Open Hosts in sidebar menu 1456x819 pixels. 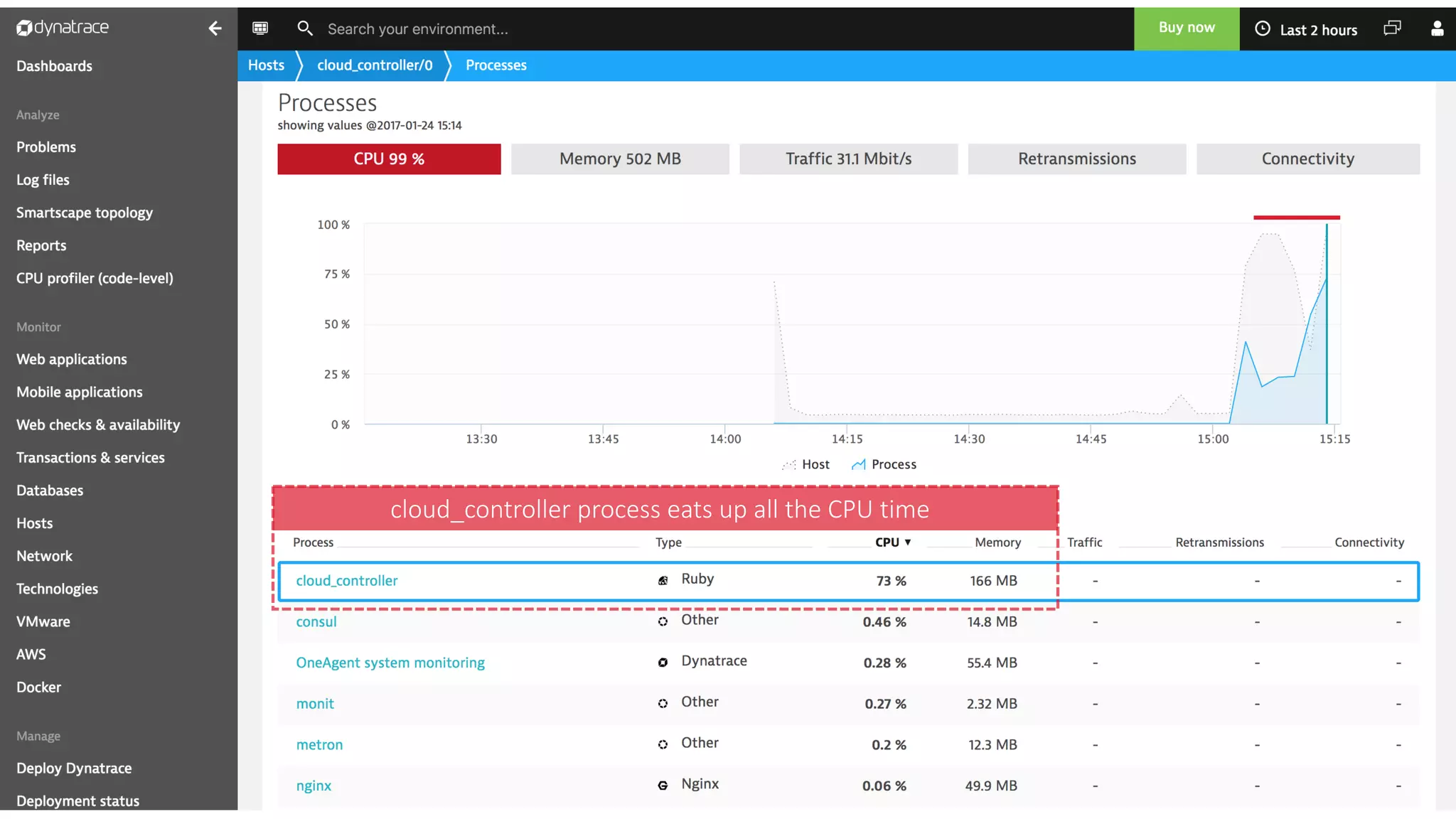click(x=35, y=523)
